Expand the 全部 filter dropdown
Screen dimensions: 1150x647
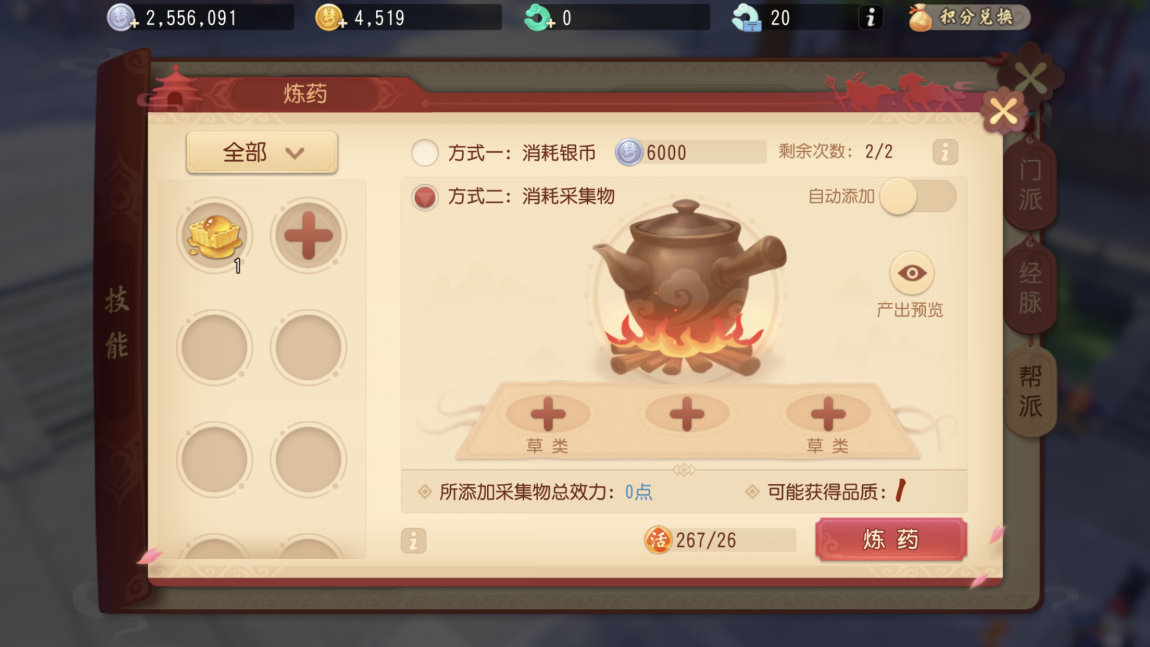pyautogui.click(x=262, y=153)
